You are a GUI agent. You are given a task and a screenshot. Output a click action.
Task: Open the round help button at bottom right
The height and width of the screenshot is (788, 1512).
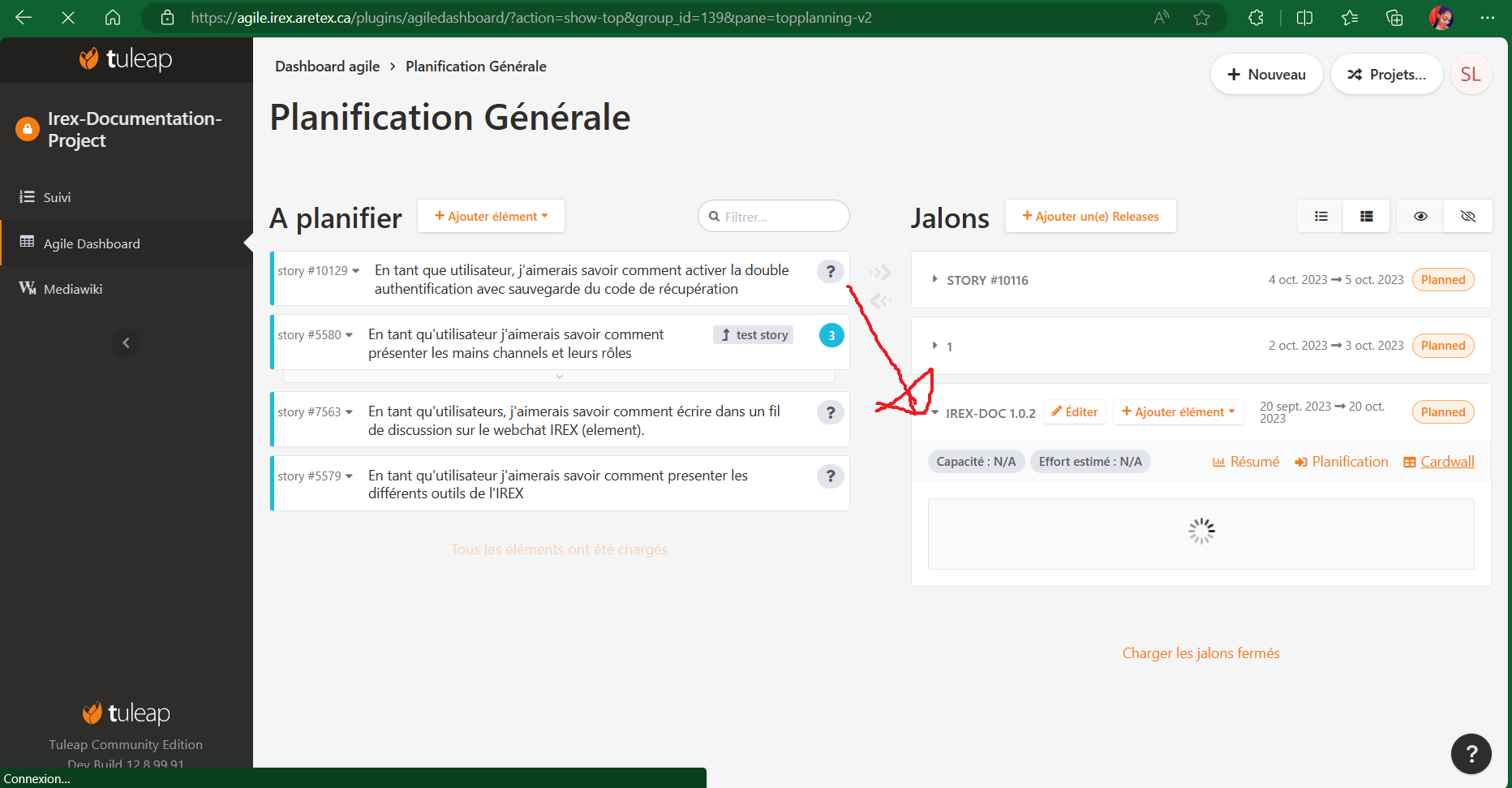click(1471, 754)
